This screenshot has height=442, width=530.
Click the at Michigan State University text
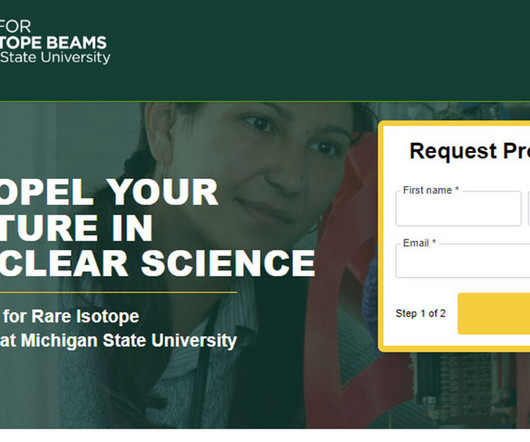point(118,340)
